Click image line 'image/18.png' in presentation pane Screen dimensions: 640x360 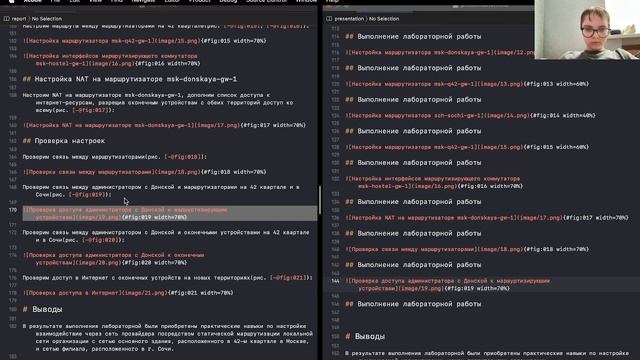tap(467, 249)
